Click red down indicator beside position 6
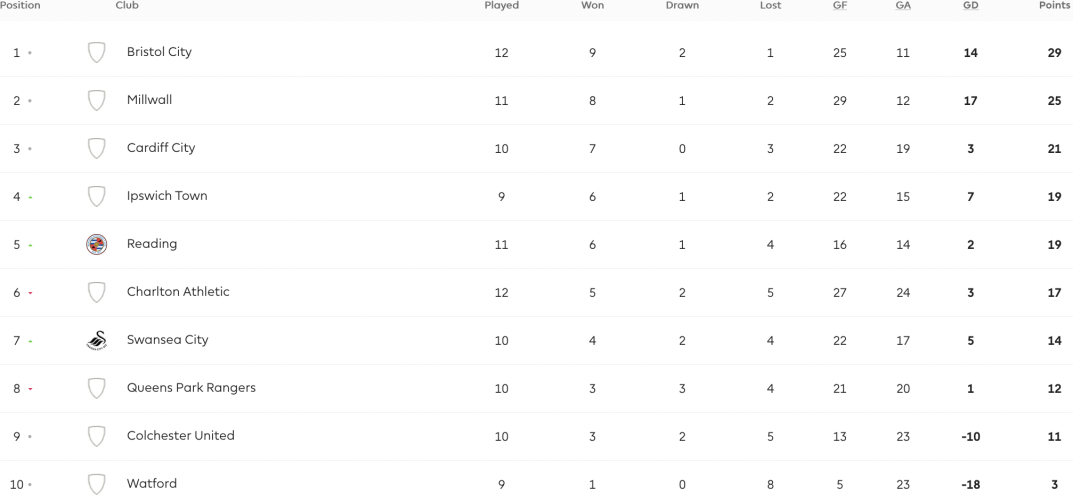The image size is (1073, 500). pos(30,293)
